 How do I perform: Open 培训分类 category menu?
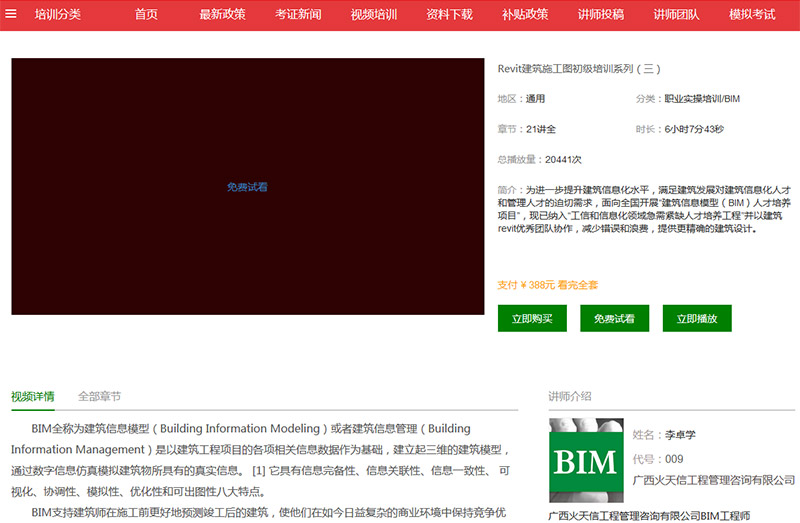tap(58, 14)
